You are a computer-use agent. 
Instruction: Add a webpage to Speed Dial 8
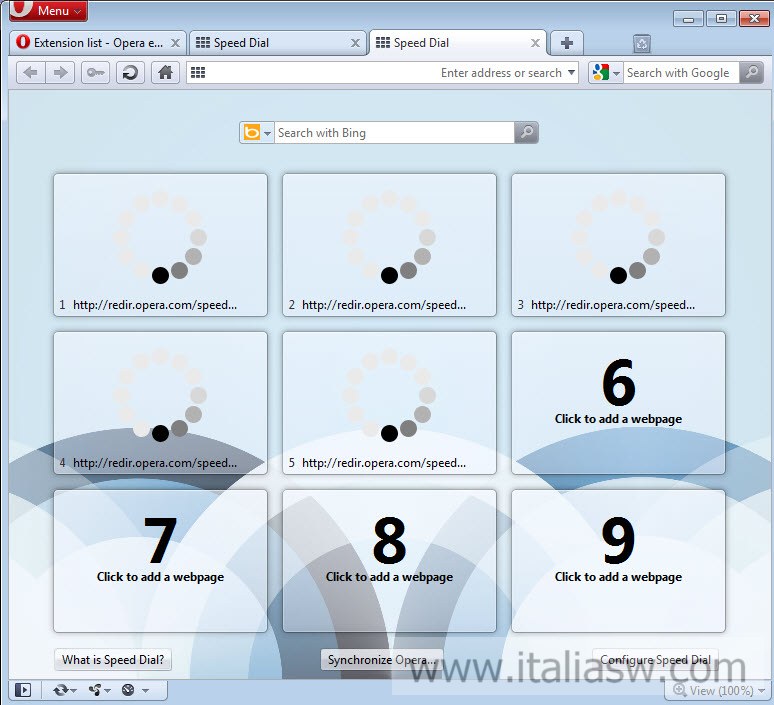[389, 561]
